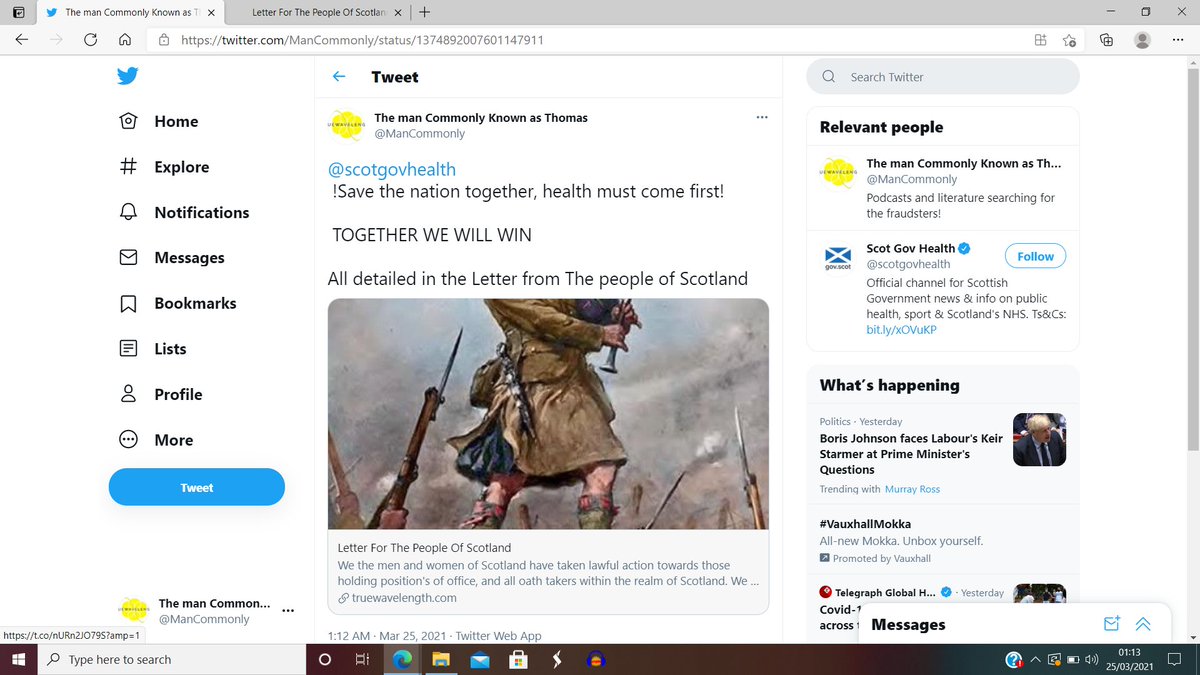Image resolution: width=1200 pixels, height=675 pixels.
Task: Follow the Scot Gov Health account
Action: coord(1035,256)
